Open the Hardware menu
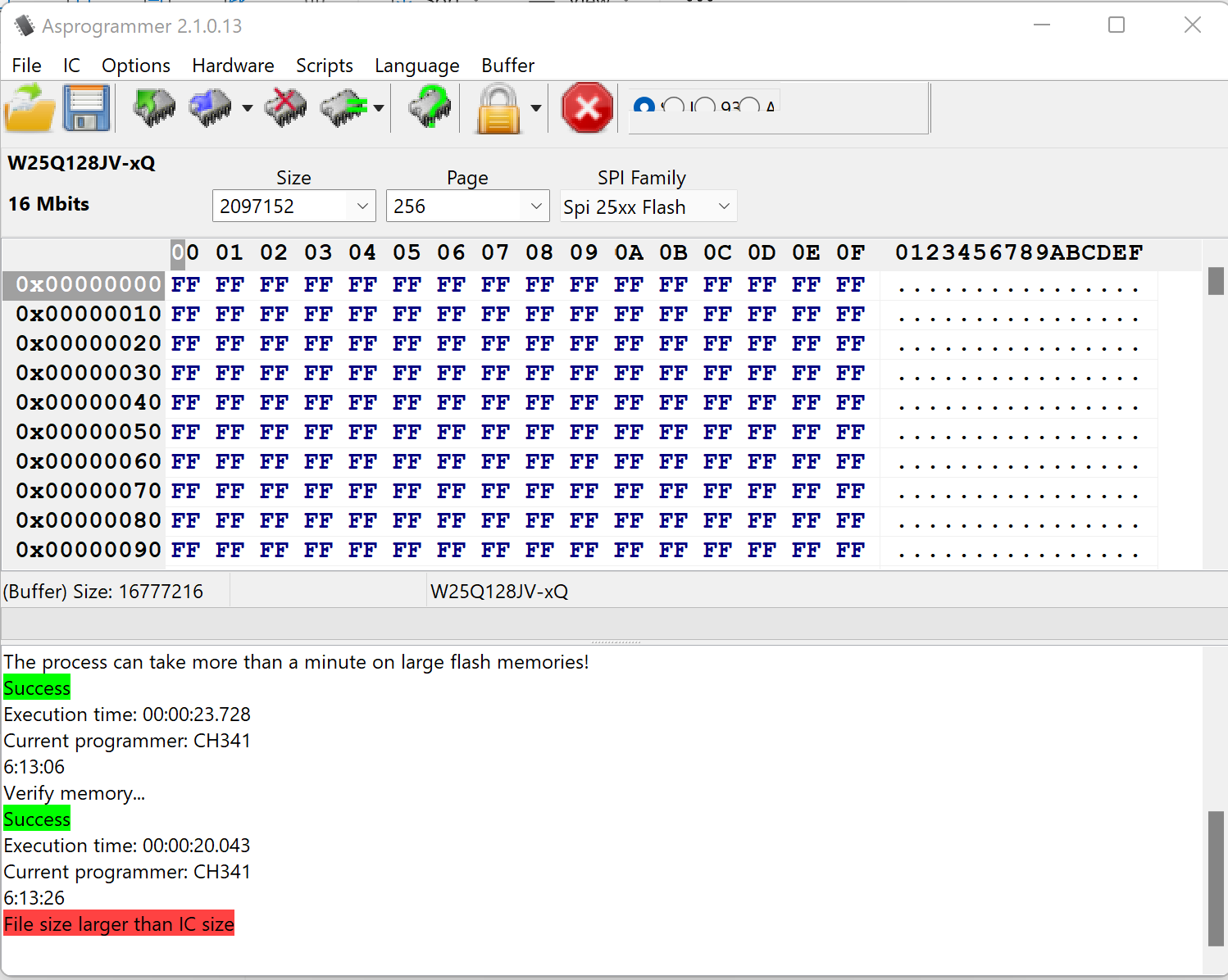 [233, 66]
